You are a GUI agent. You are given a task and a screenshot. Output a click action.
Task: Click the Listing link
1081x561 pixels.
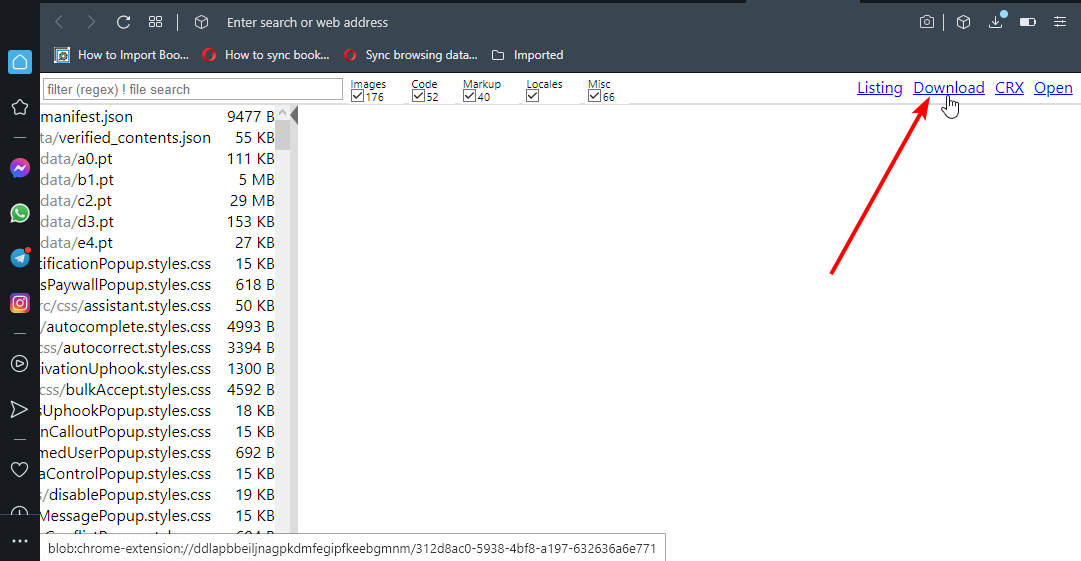[879, 88]
